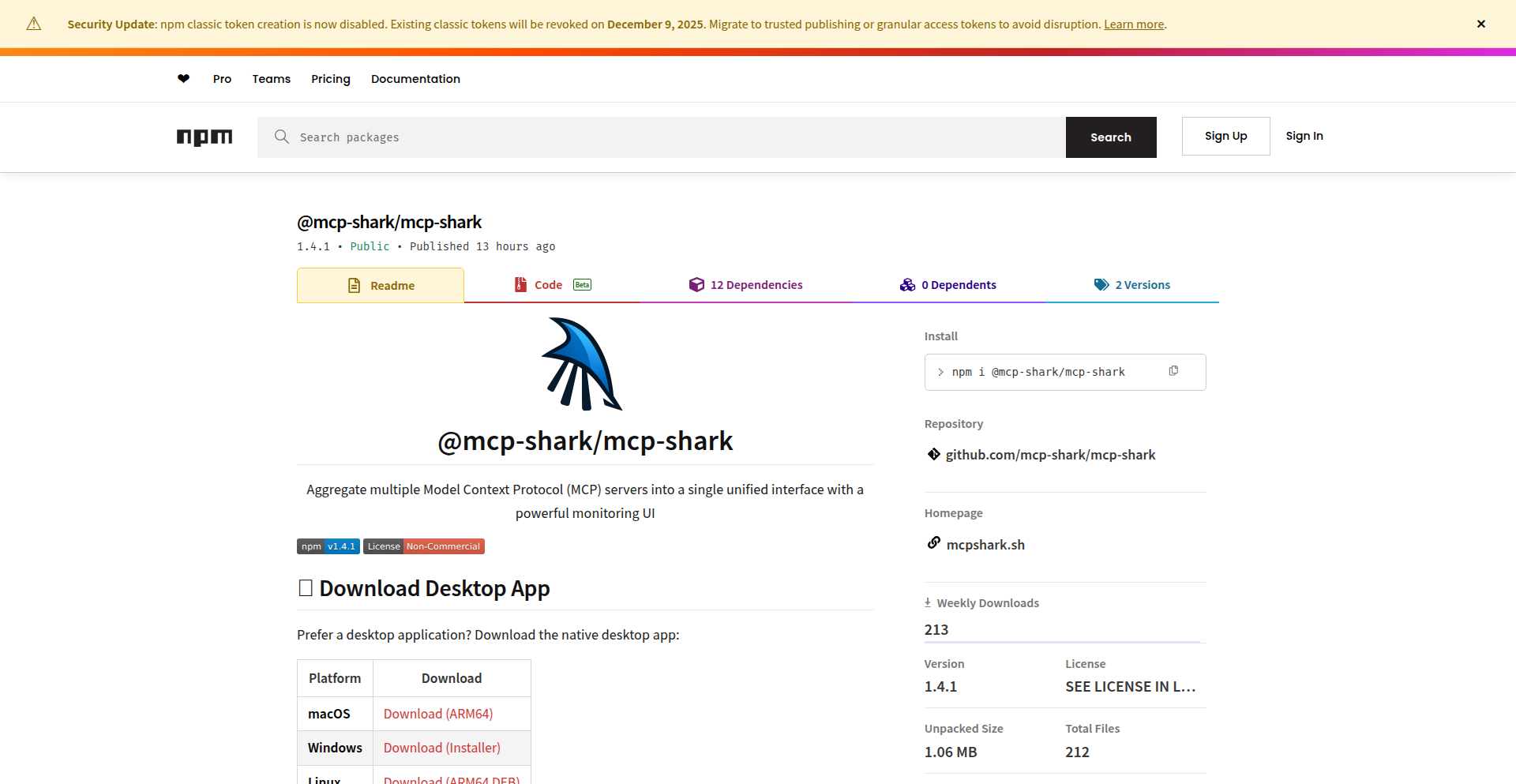Screen dimensions: 1516x784
Task: Click the GitHub icon next to repository link
Action: (932, 454)
